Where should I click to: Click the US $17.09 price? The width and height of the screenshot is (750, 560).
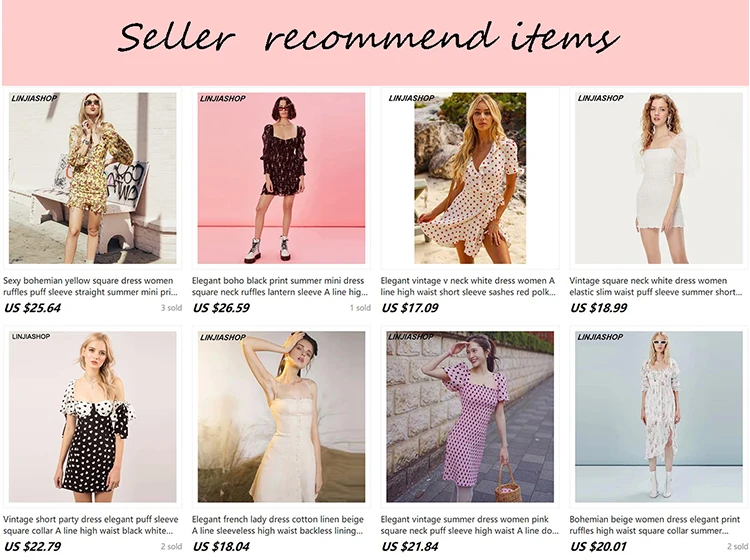[x=410, y=308]
